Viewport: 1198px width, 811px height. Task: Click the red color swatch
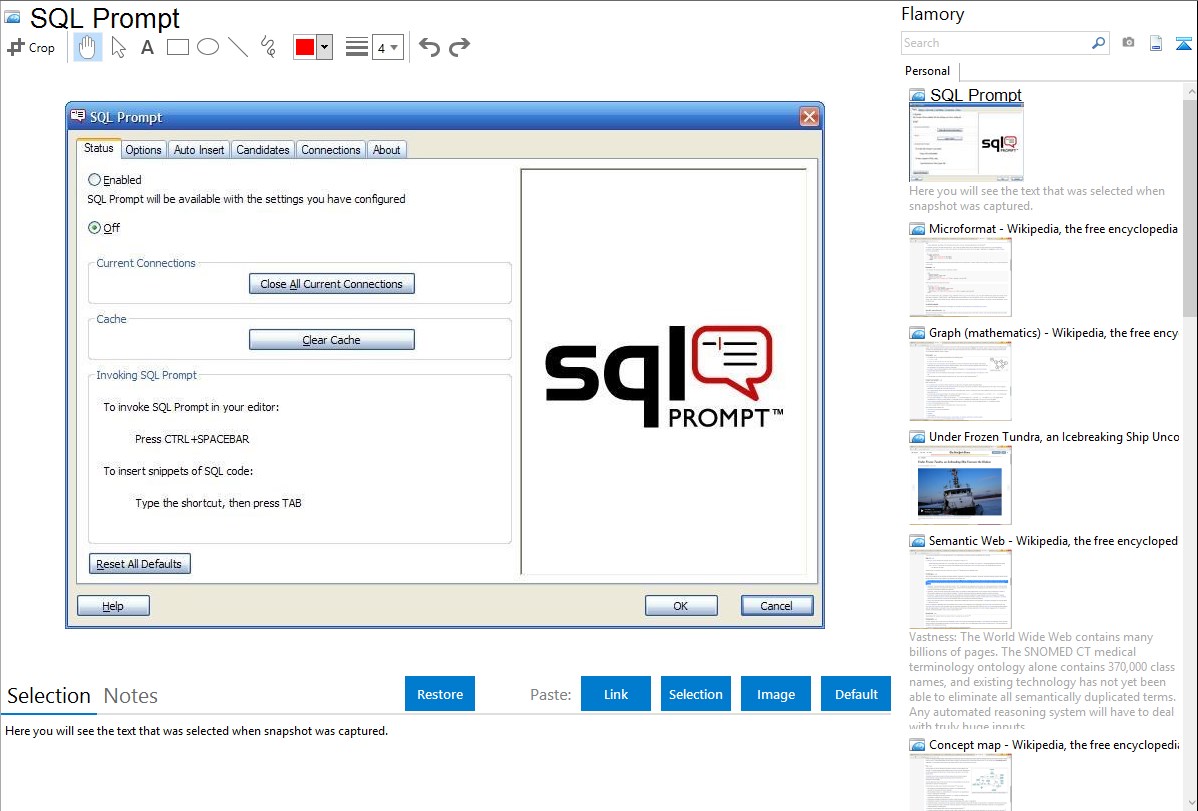pos(305,47)
